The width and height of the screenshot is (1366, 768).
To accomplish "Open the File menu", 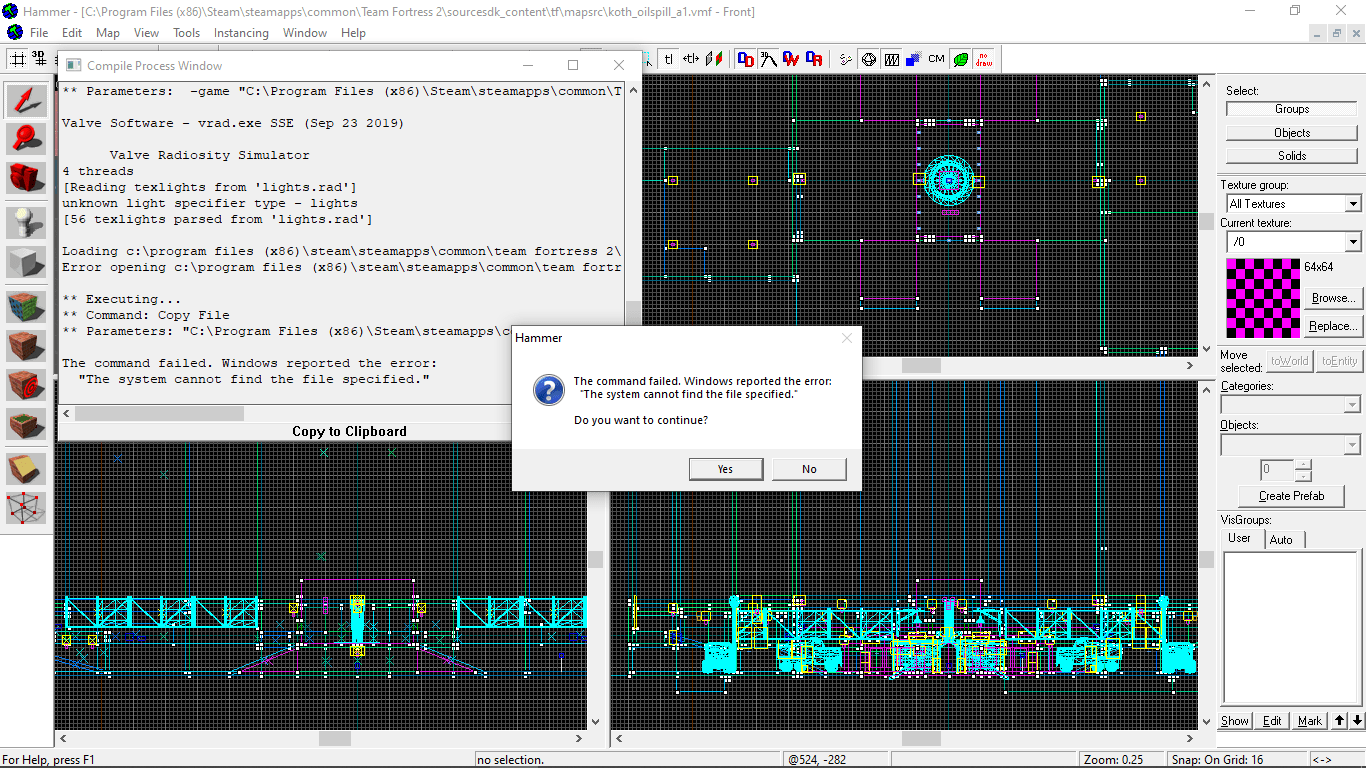I will click(x=39, y=33).
